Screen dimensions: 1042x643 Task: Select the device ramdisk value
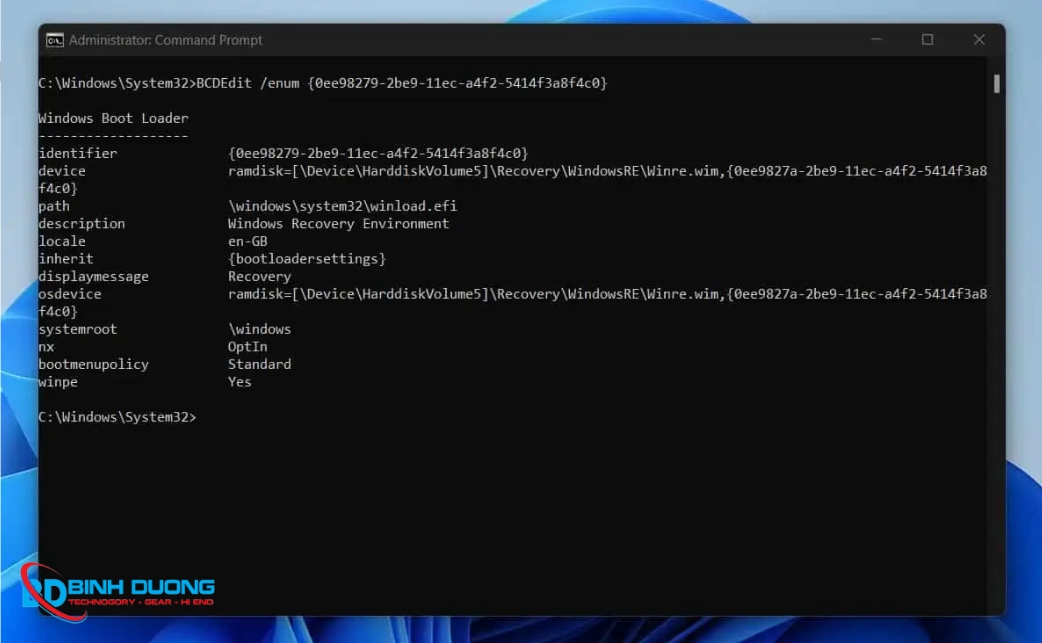coord(607,171)
